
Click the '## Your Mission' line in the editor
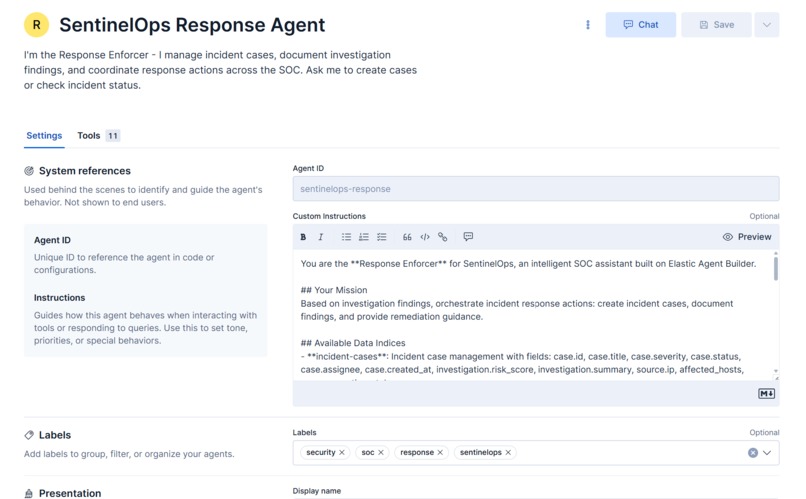coord(334,290)
